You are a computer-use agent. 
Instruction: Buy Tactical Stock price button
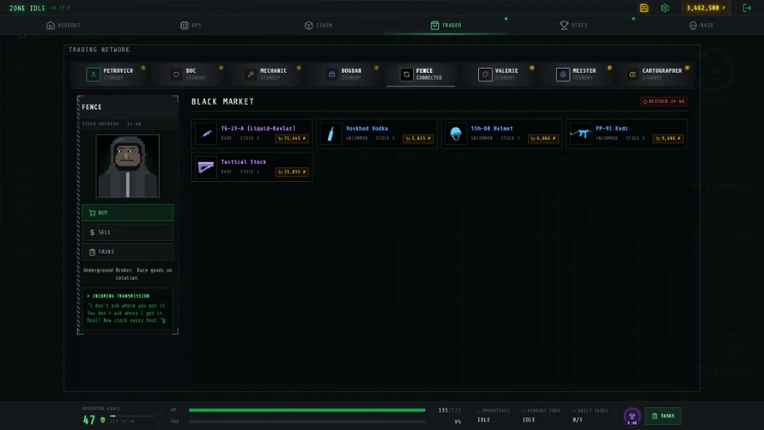[292, 172]
